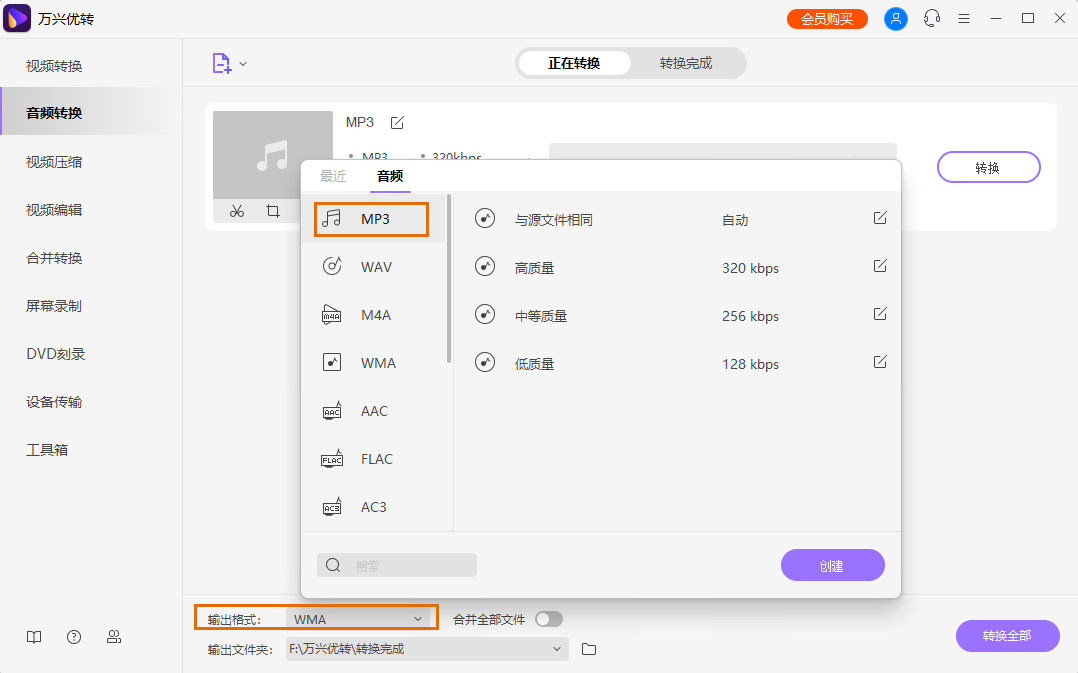Click the format 搜索 input field
The image size is (1078, 673).
(x=397, y=565)
